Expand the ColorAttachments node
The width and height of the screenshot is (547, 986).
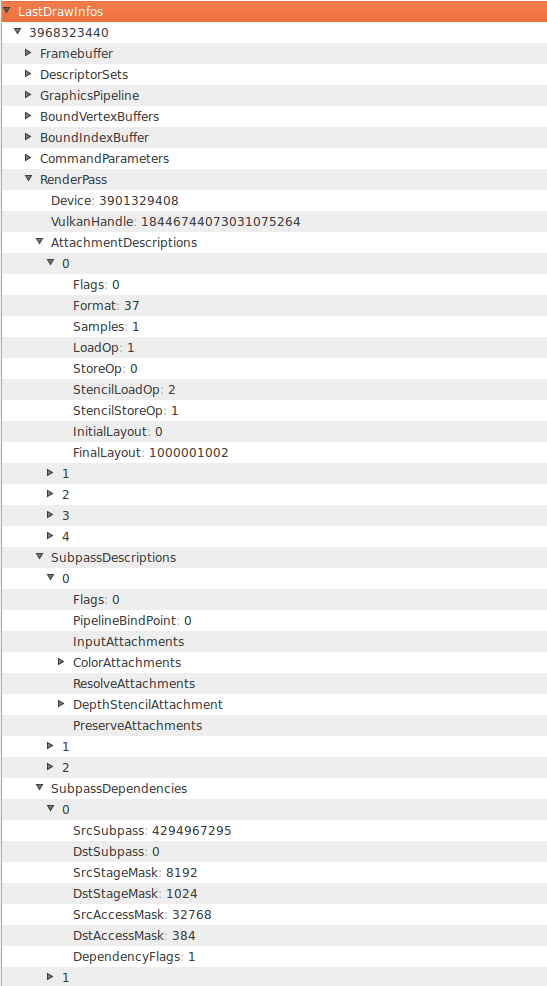[62, 662]
